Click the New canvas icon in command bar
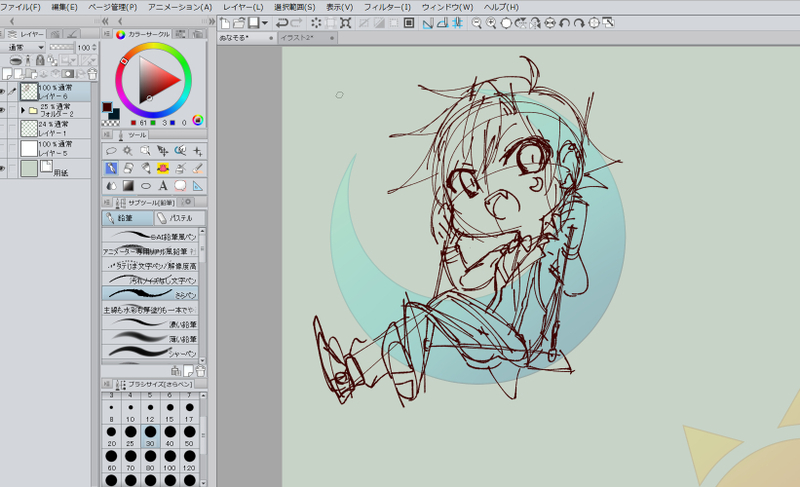Screen dimensions: 800x487 225,23
